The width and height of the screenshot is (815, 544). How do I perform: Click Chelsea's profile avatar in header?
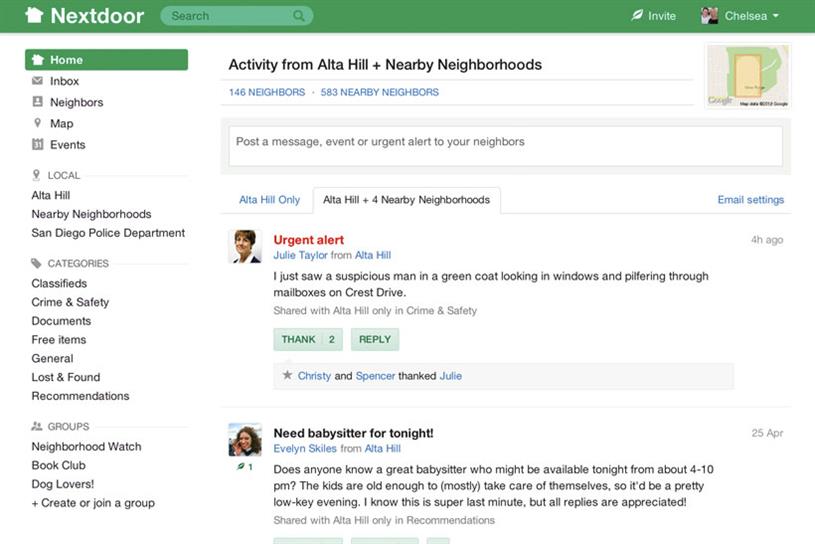click(x=709, y=16)
